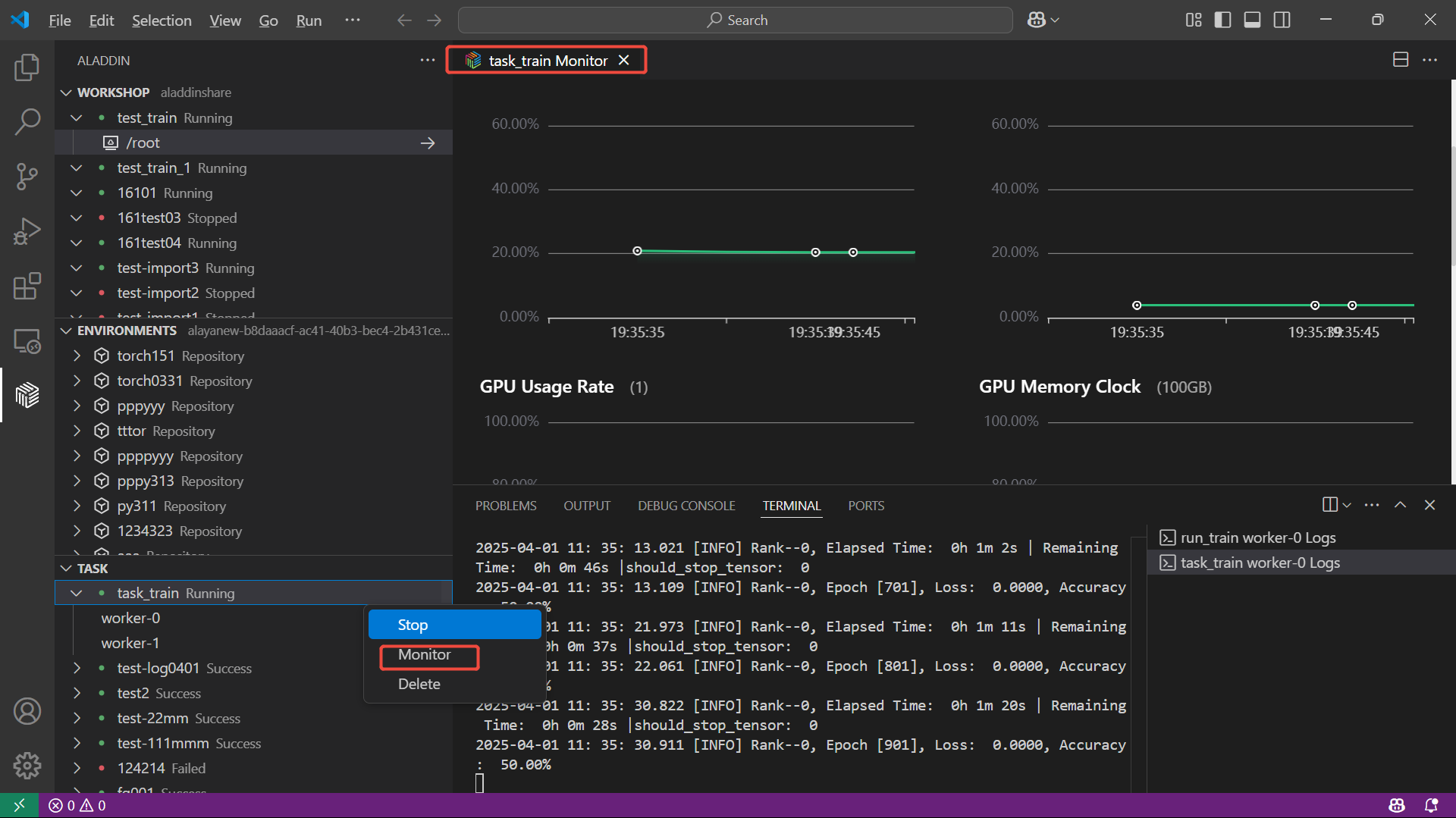The image size is (1456, 818).
Task: Select the torch0331 repository row
Action: pos(254,381)
